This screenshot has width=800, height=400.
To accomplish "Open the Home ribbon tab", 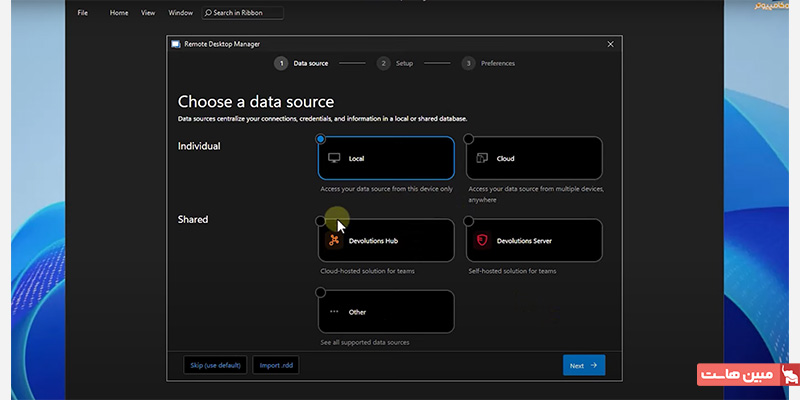I will click(x=119, y=13).
